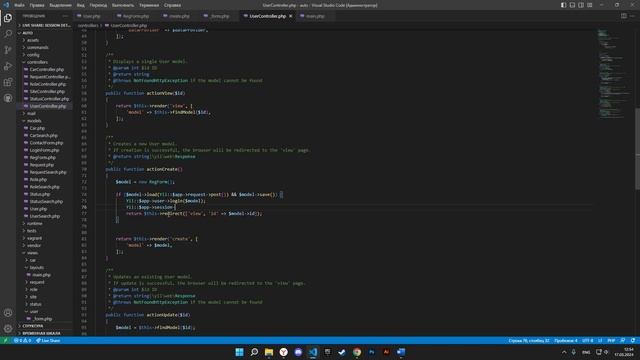The height and width of the screenshot is (360, 640).
Task: Click the minimap code overview
Action: pos(614,73)
